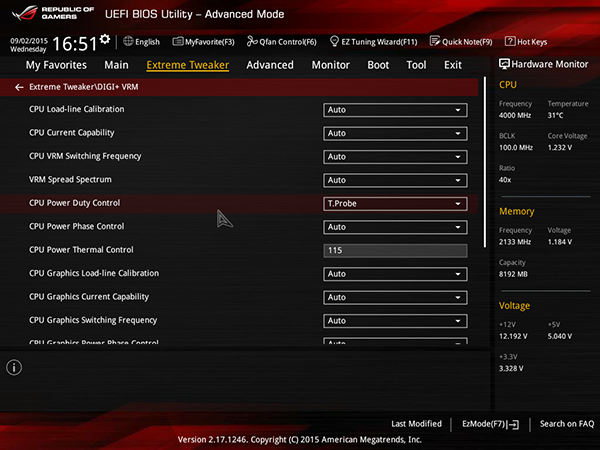Screen dimensions: 600x450
Task: Click the info circle icon
Action: 14,367
